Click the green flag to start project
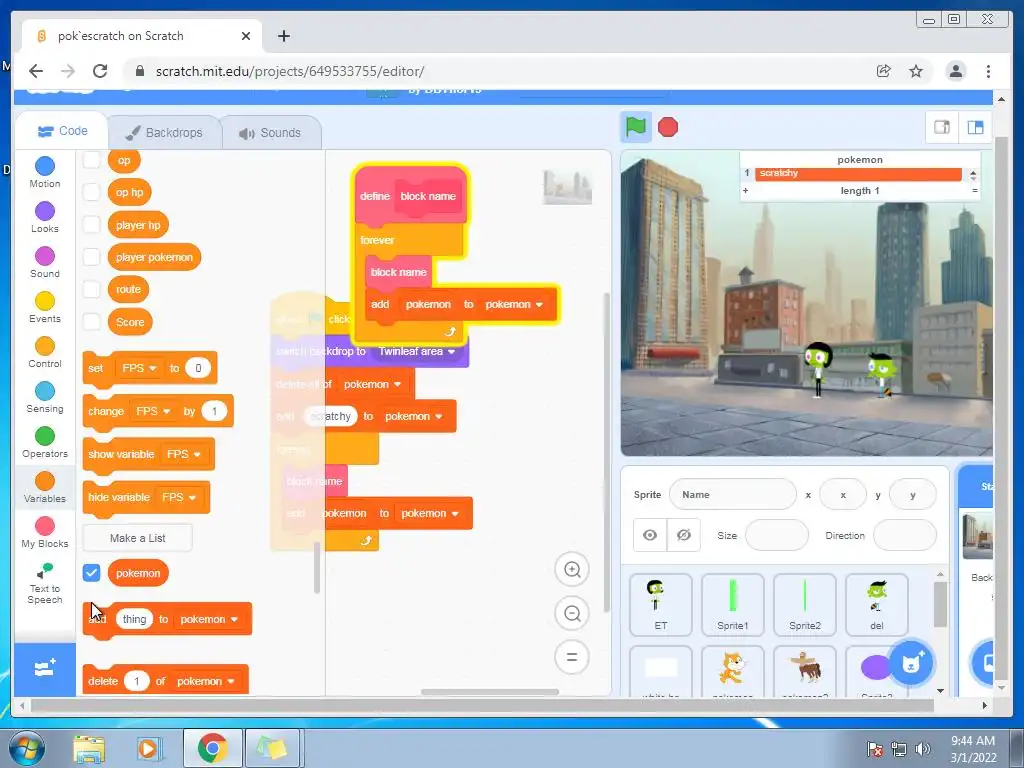1024x768 pixels. [635, 127]
